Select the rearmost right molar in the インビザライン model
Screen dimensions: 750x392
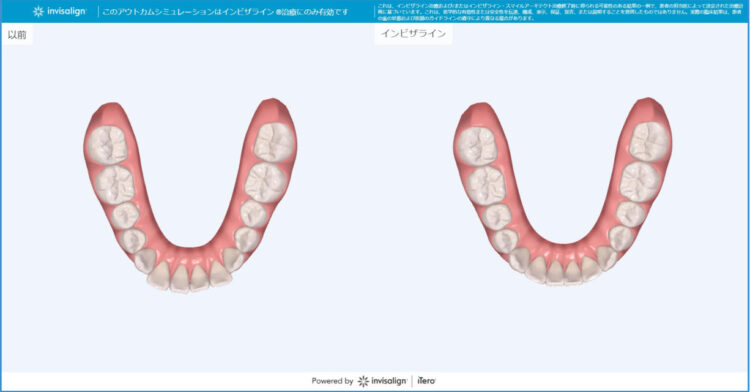[x=649, y=142]
